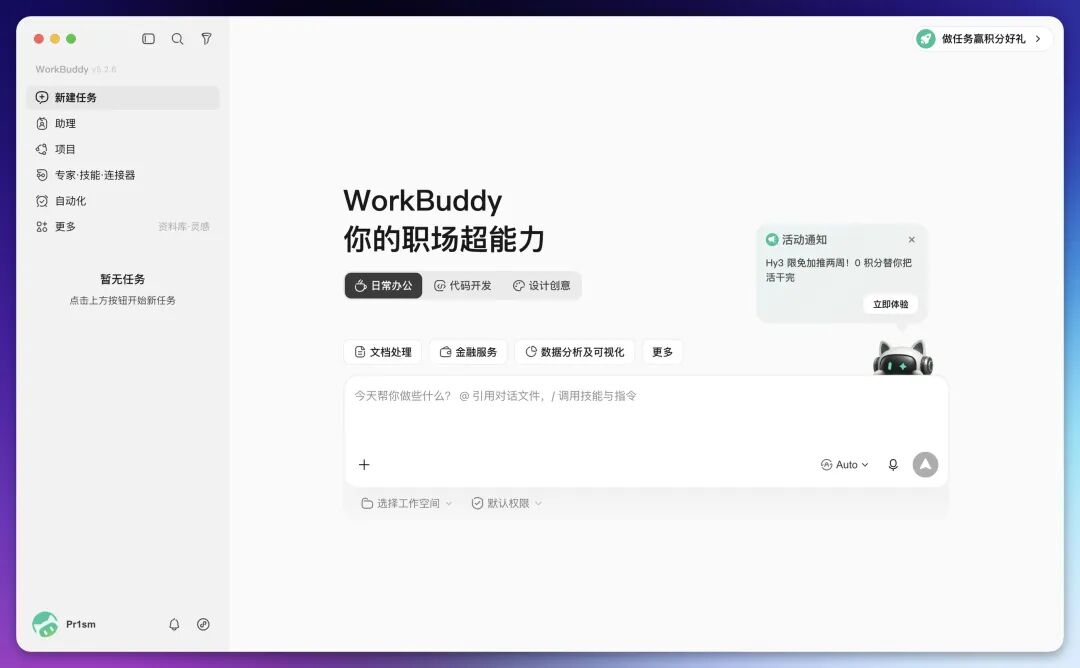Click the 暂无任务 placeholder text
The width and height of the screenshot is (1080, 668).
coord(123,279)
